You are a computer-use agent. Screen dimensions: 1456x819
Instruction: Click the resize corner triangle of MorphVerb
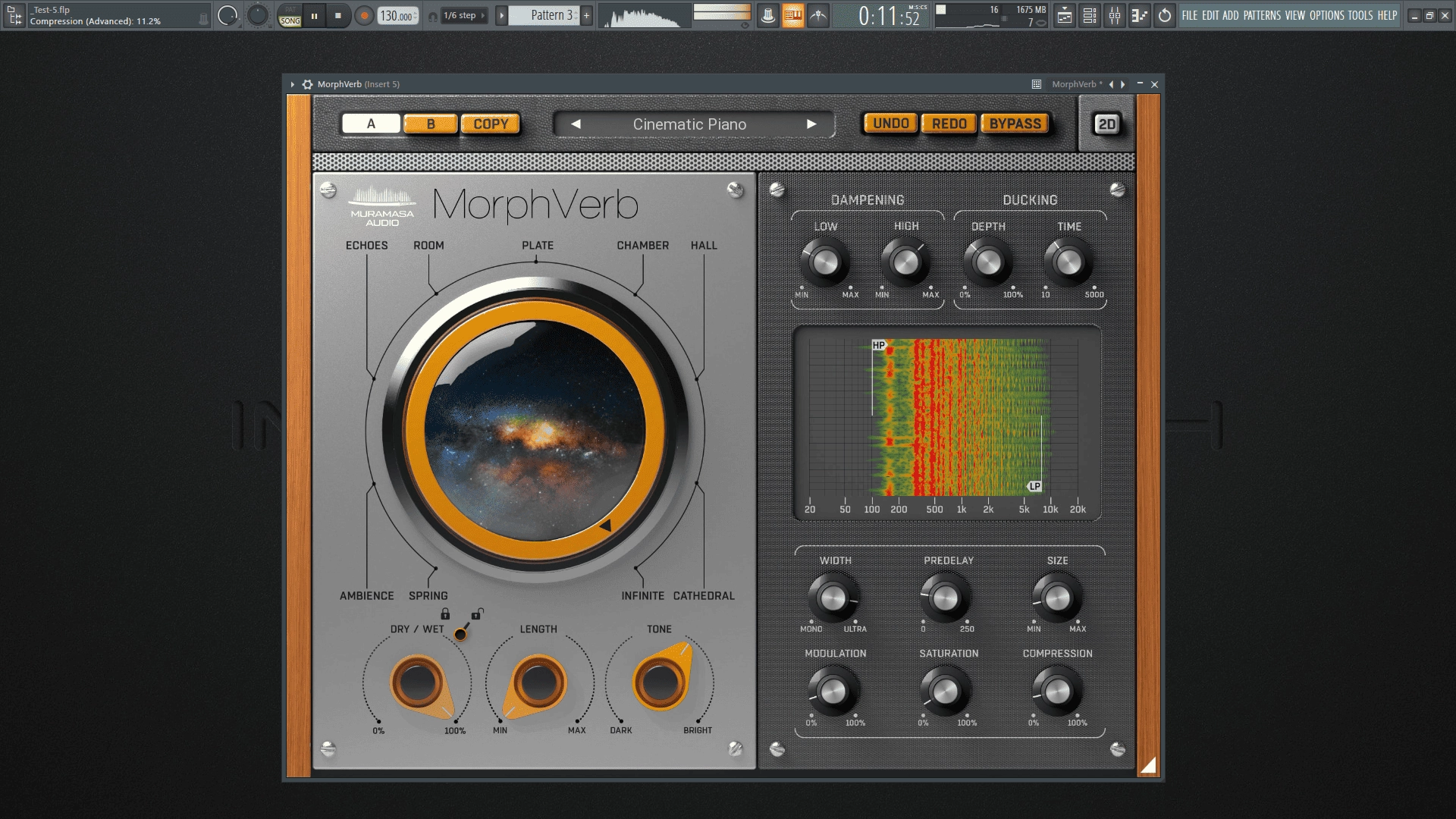tap(1148, 765)
